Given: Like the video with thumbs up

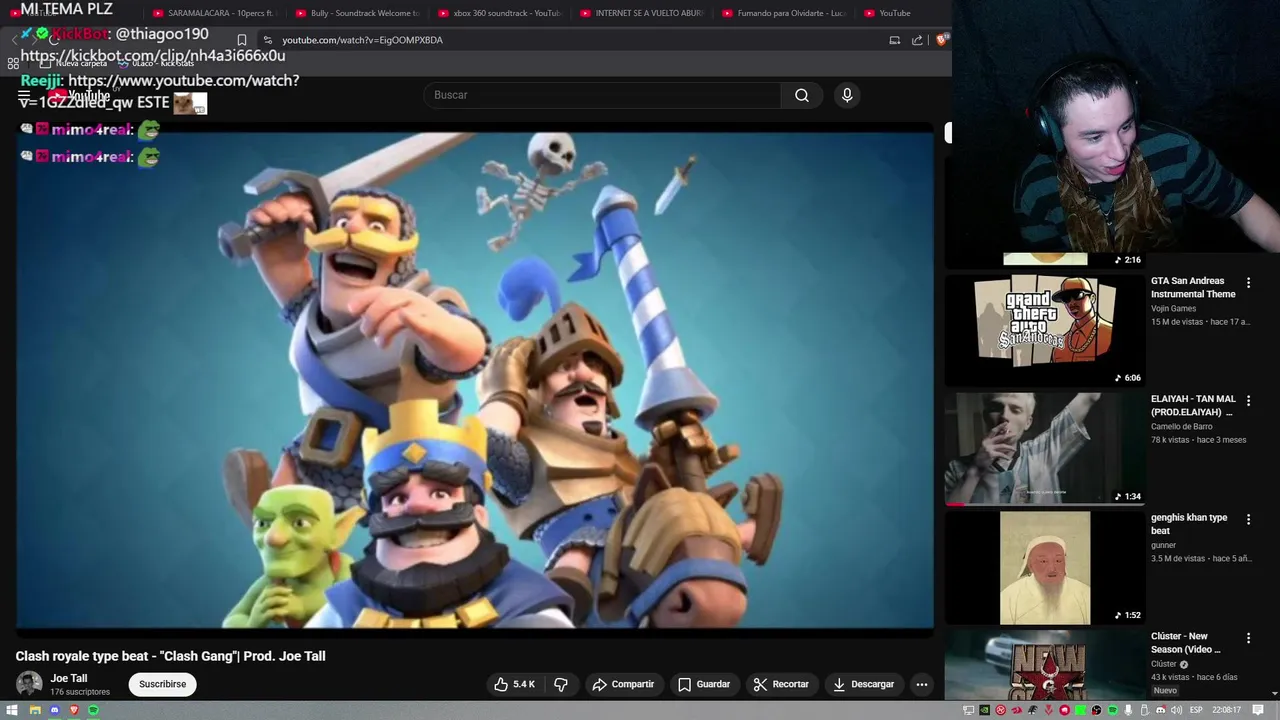Looking at the screenshot, I should click(x=514, y=684).
